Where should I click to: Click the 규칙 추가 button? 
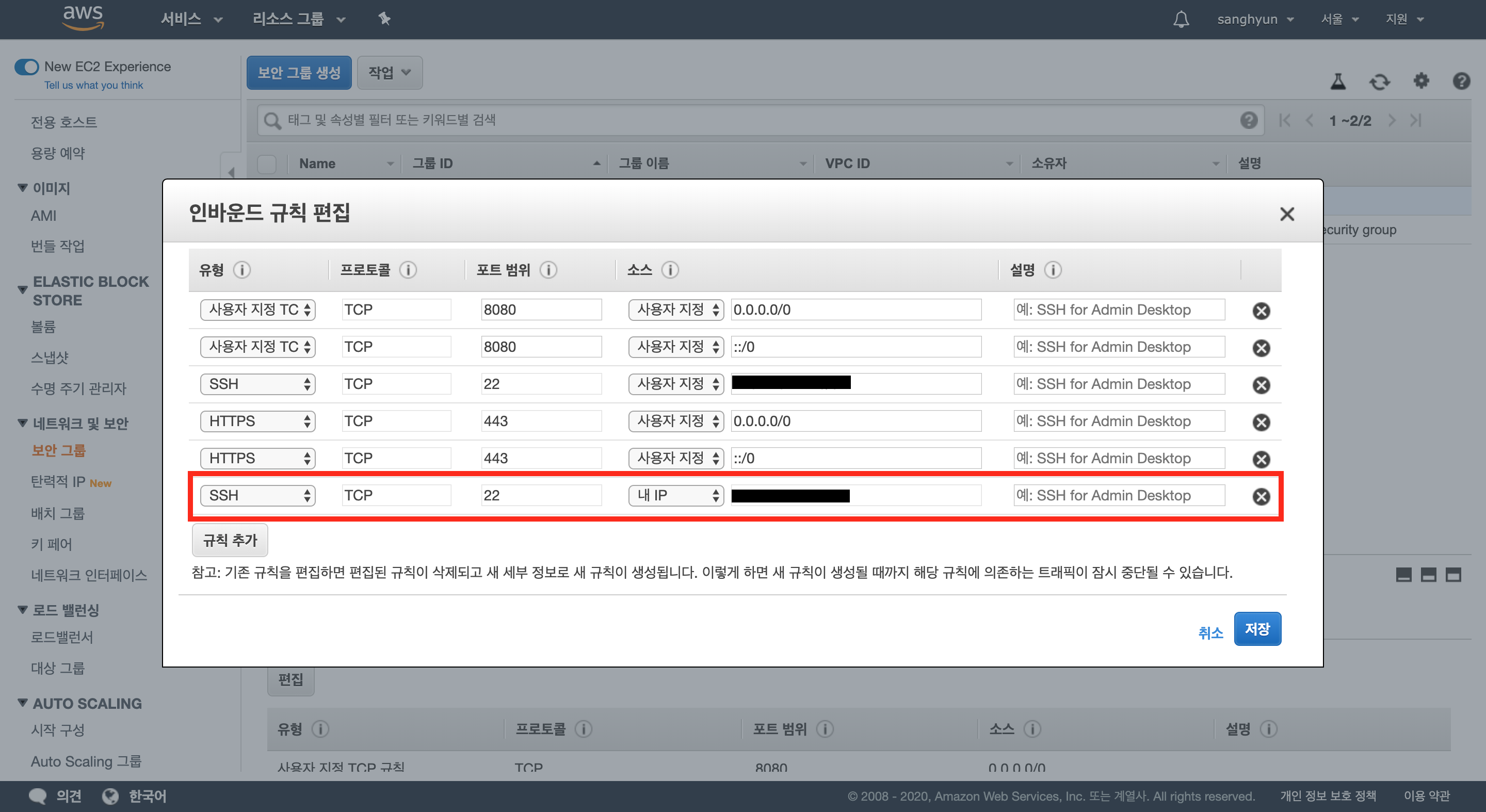(230, 540)
